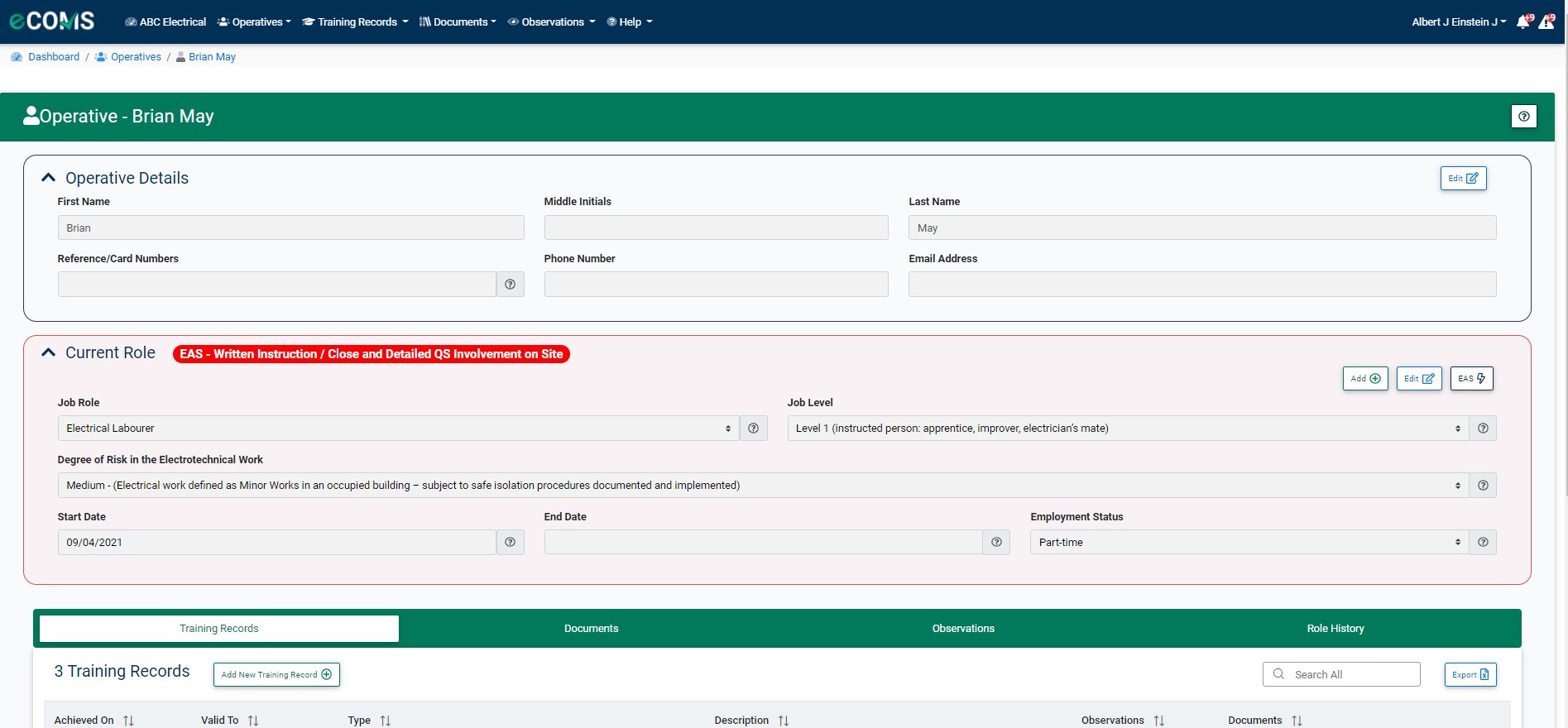Sort the table by Achieved On
This screenshot has height=728, width=1568.
click(x=128, y=721)
